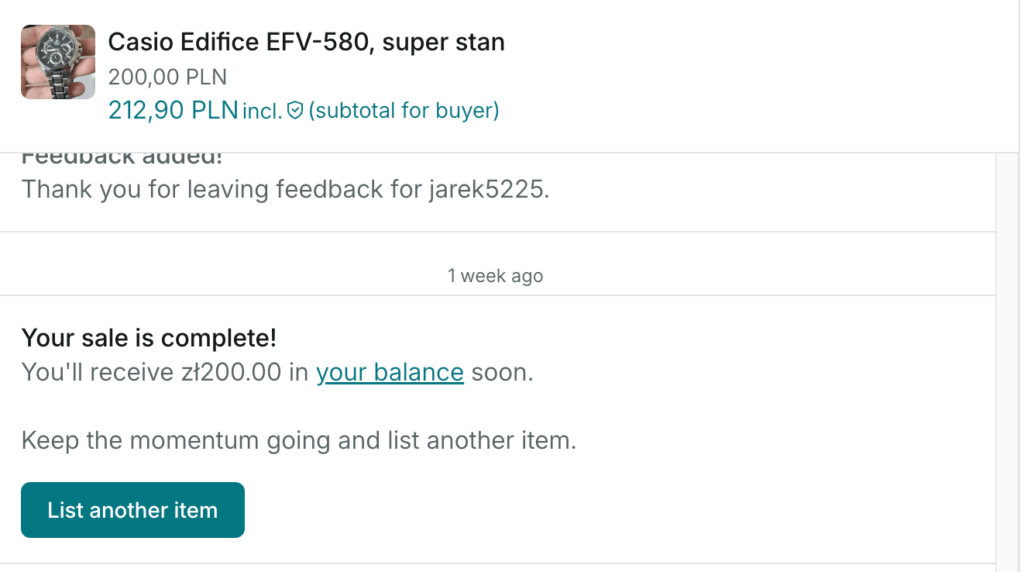Click the '(subtotal for buyer)' text
1024x572 pixels.
(x=404, y=110)
